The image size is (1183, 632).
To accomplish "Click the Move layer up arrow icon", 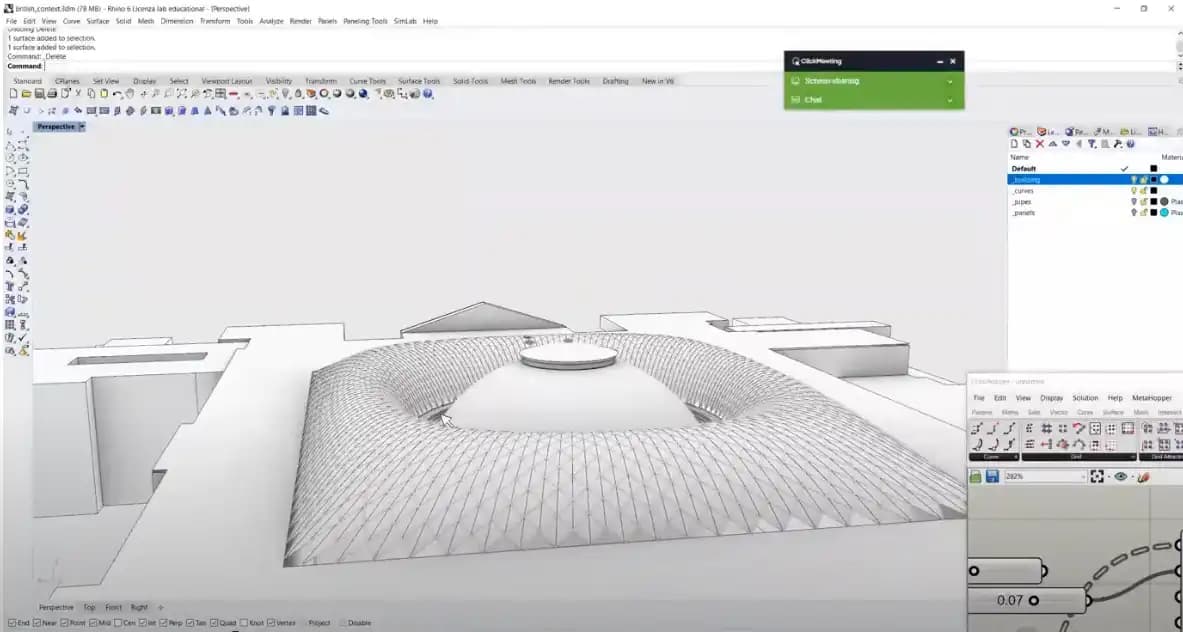I will coord(1052,143).
